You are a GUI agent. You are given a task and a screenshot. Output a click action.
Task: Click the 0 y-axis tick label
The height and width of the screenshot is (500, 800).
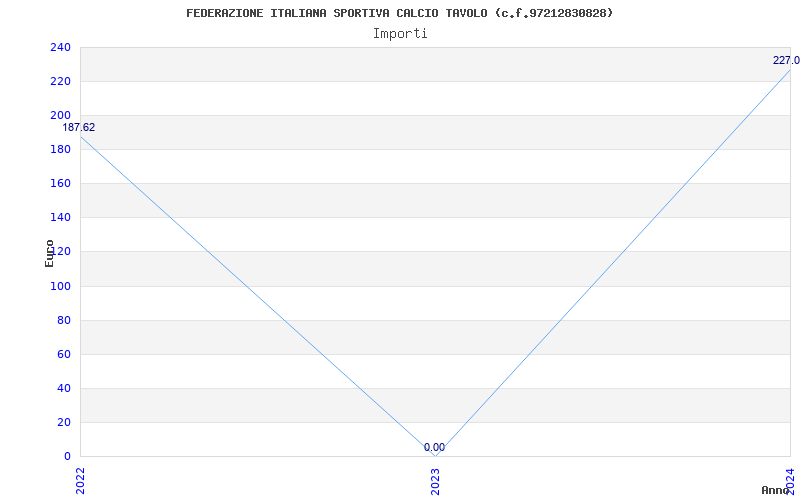(67, 457)
